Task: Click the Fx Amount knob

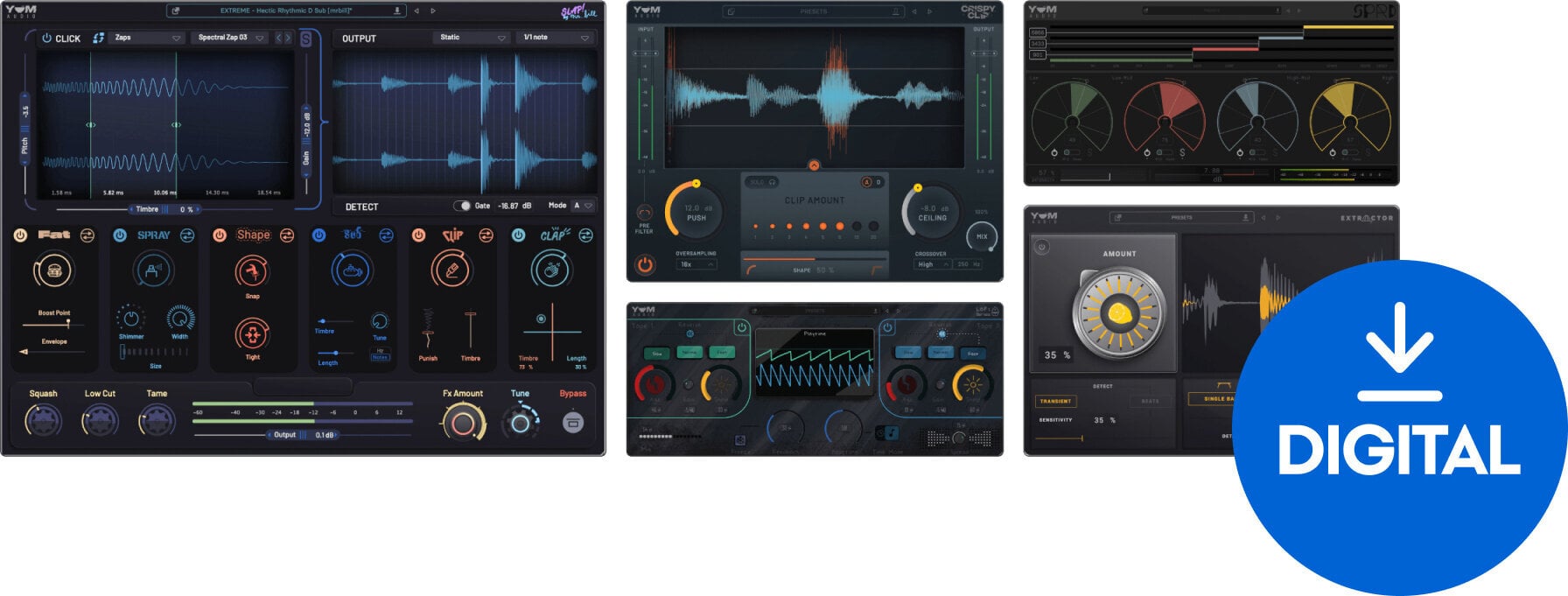Action: click(463, 423)
